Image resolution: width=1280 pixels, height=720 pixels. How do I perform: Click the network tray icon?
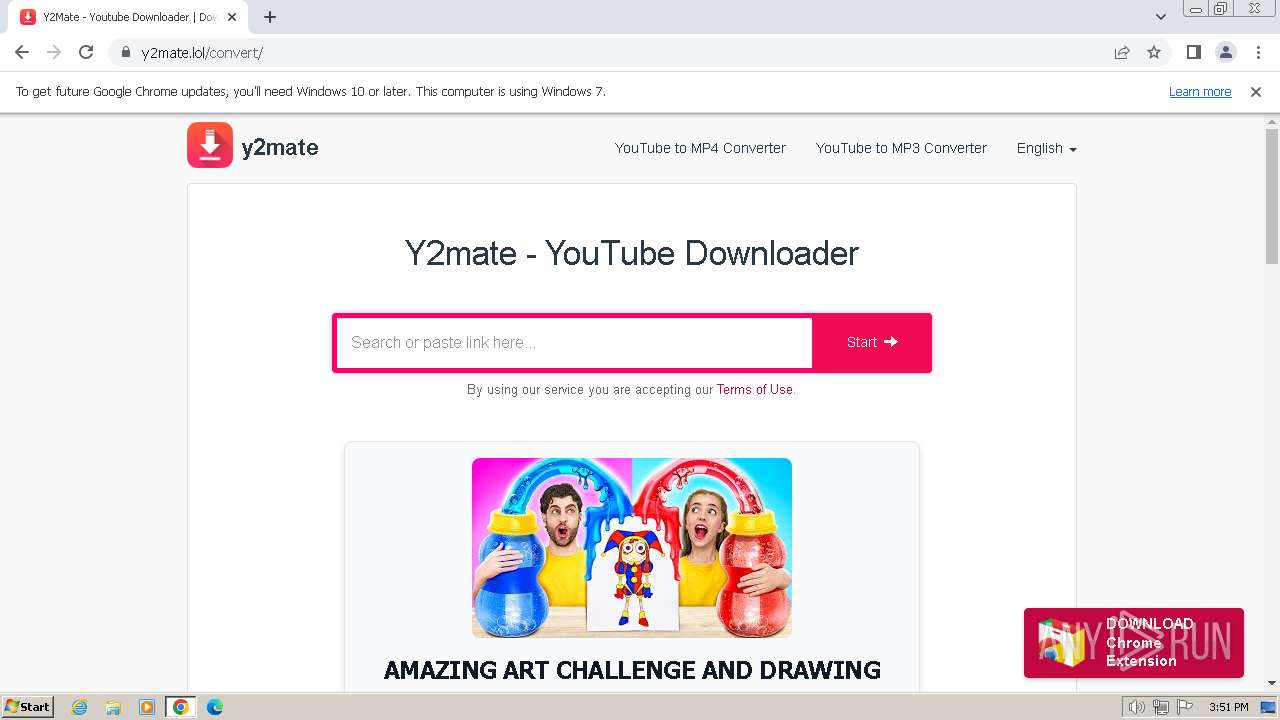[x=1161, y=707]
